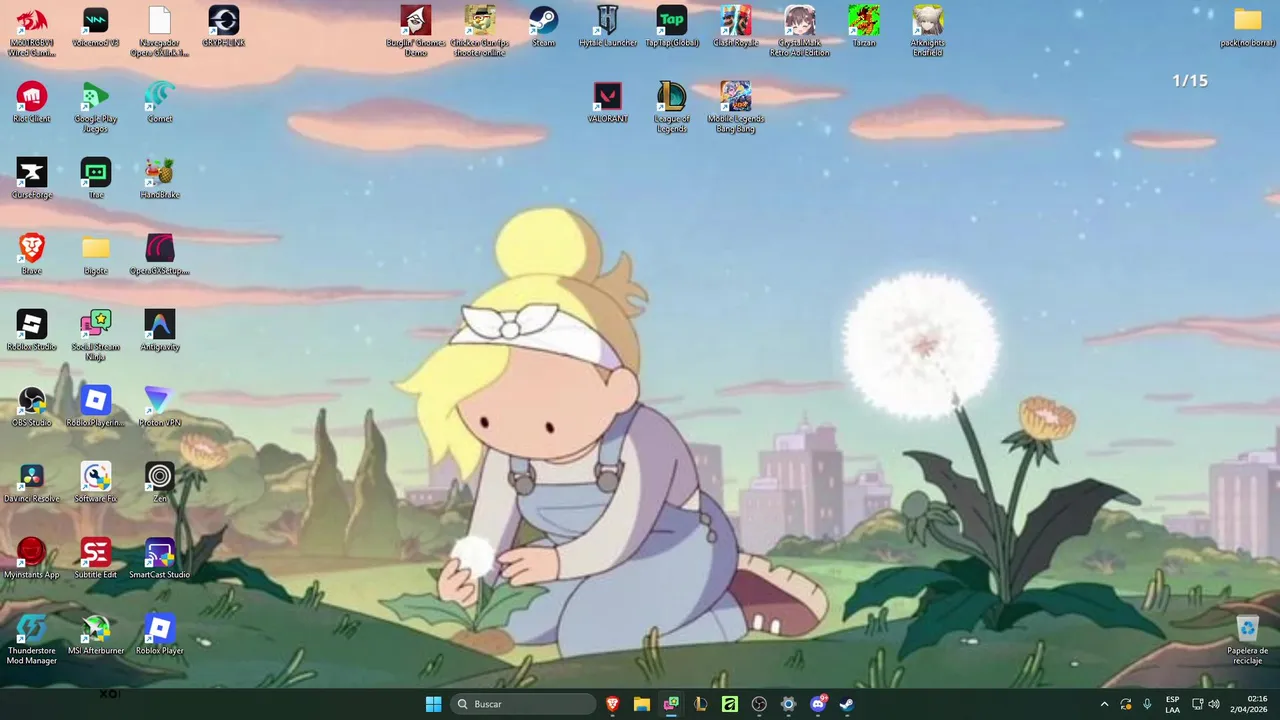Screen dimensions: 1280x720
Task: Click the MSI Afterburner shortcut
Action: pos(96,635)
